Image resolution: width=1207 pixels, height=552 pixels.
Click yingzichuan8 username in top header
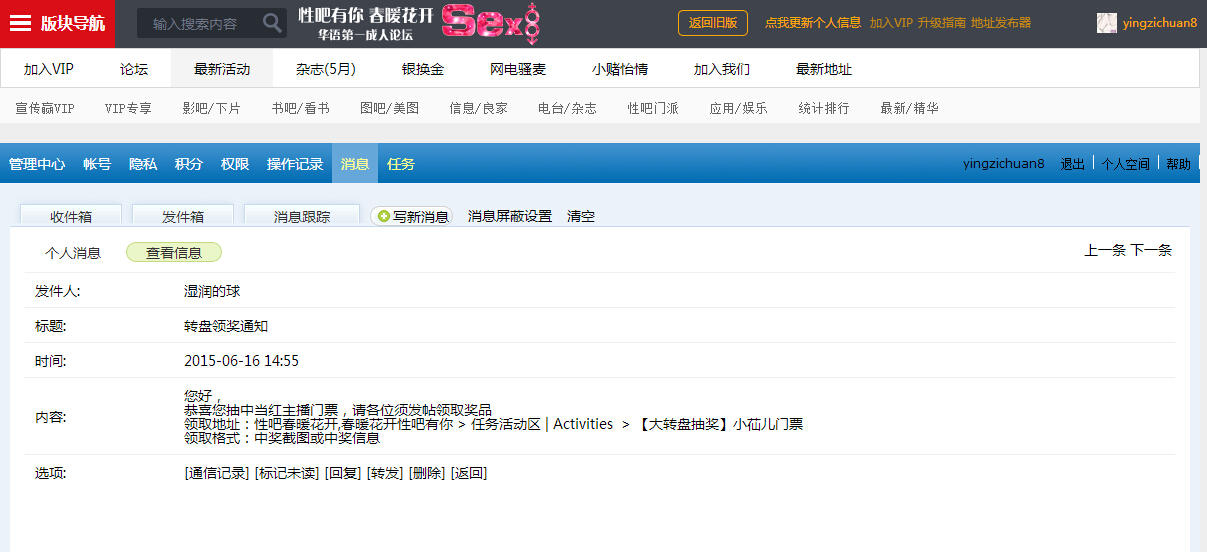coord(1160,23)
